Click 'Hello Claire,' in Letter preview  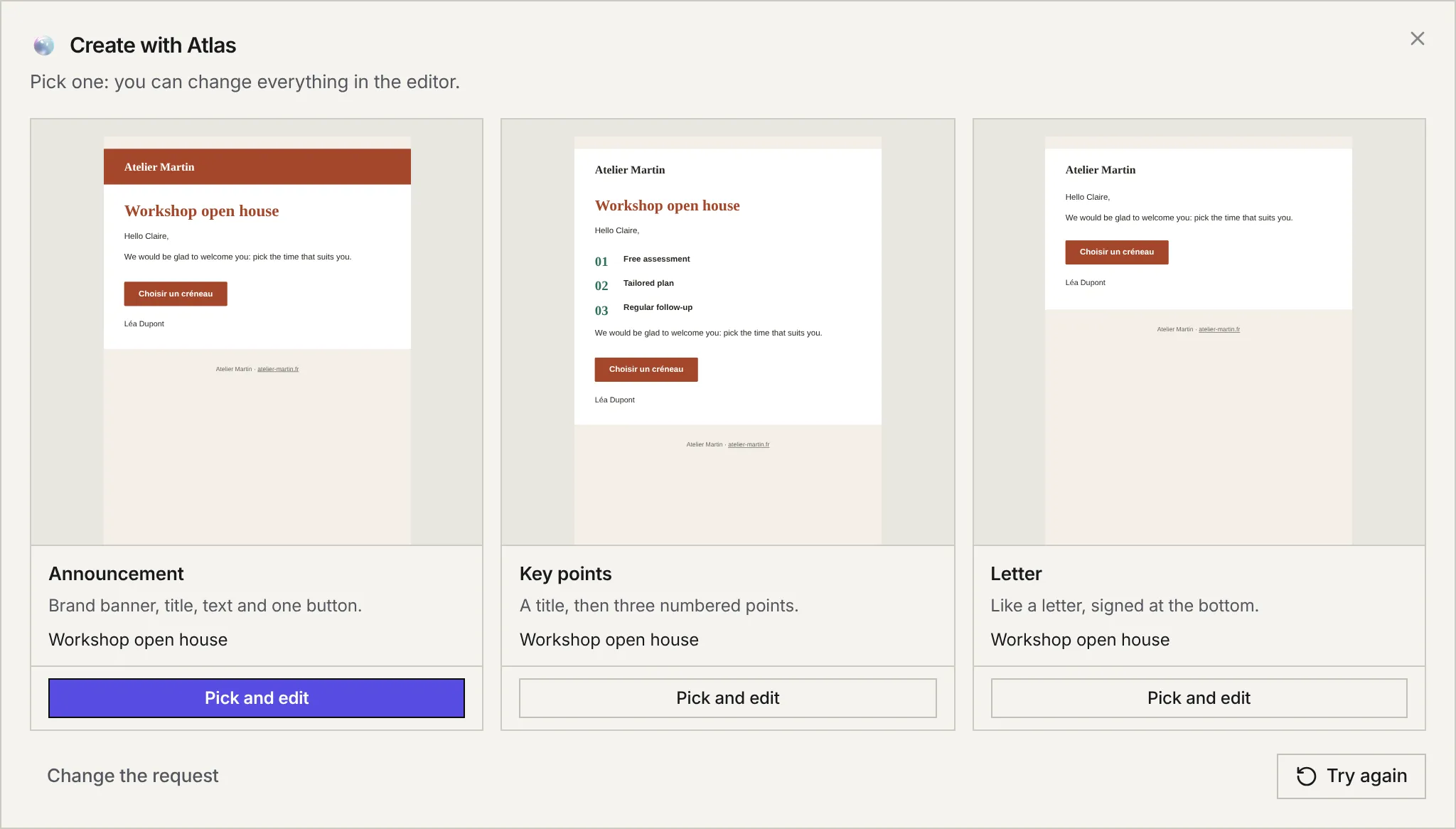click(x=1087, y=197)
